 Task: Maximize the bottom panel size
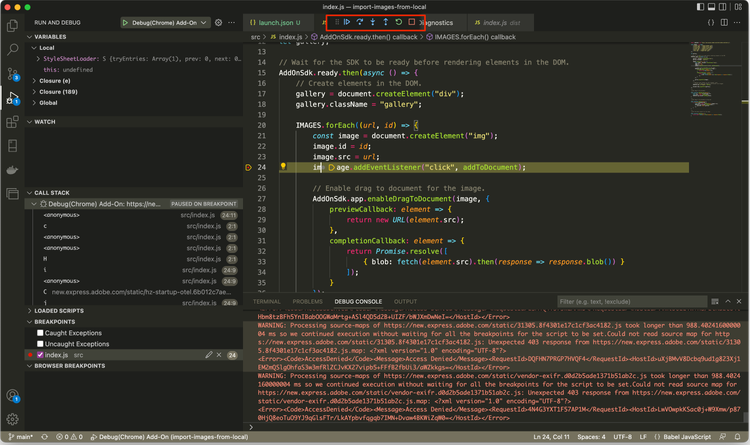(728, 301)
